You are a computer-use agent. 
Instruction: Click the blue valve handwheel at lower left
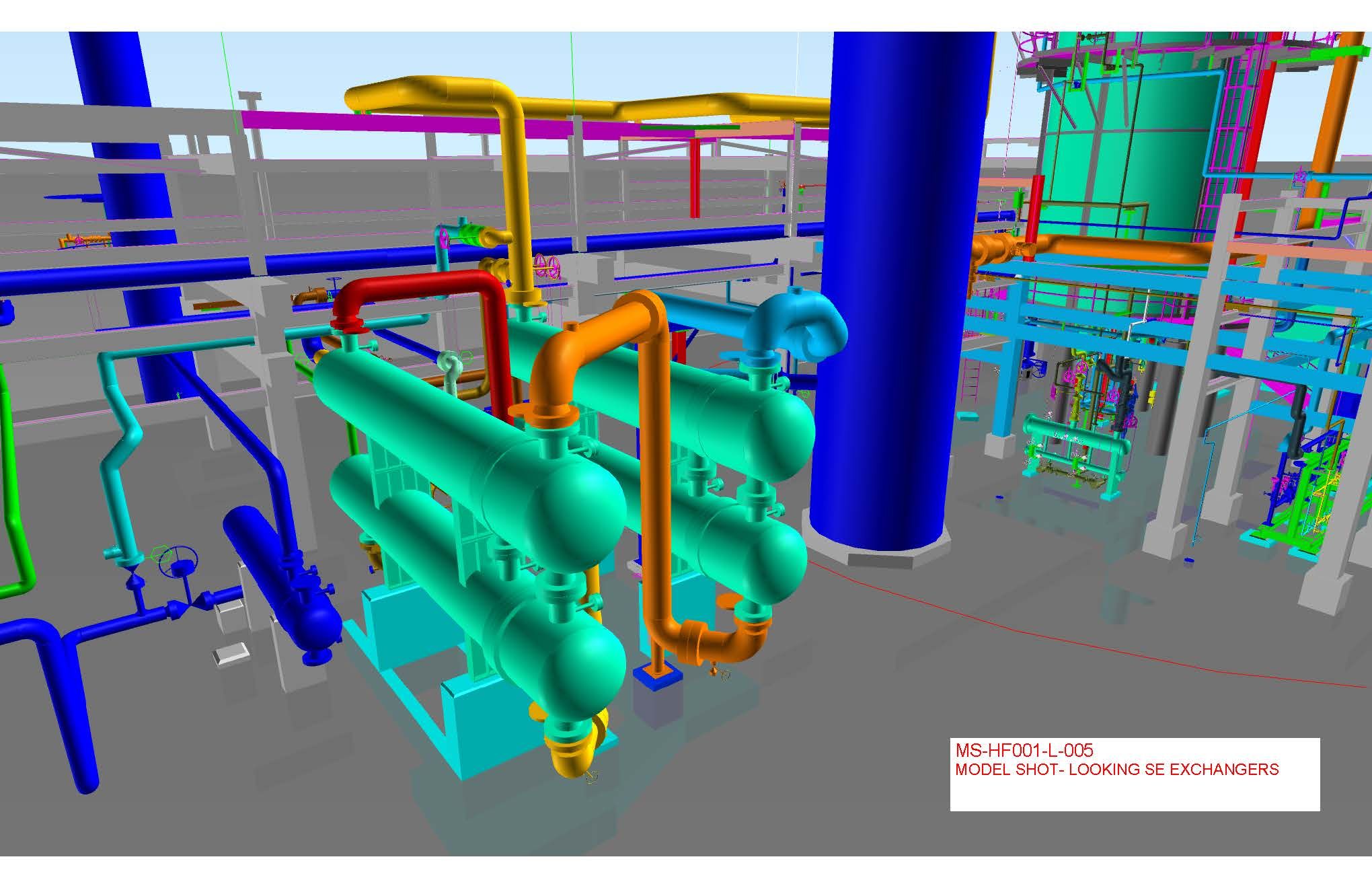tap(179, 560)
